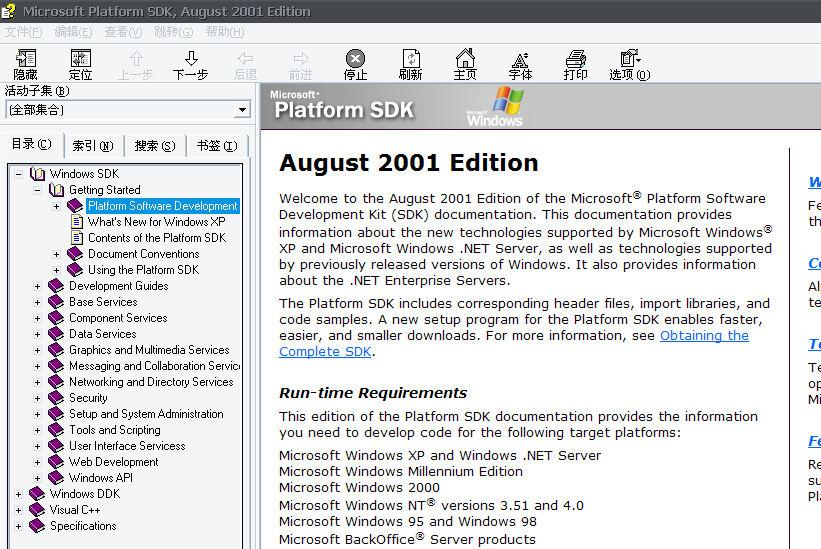Switch to the 目录(C) contents tab
This screenshot has width=821, height=549.
click(31, 144)
